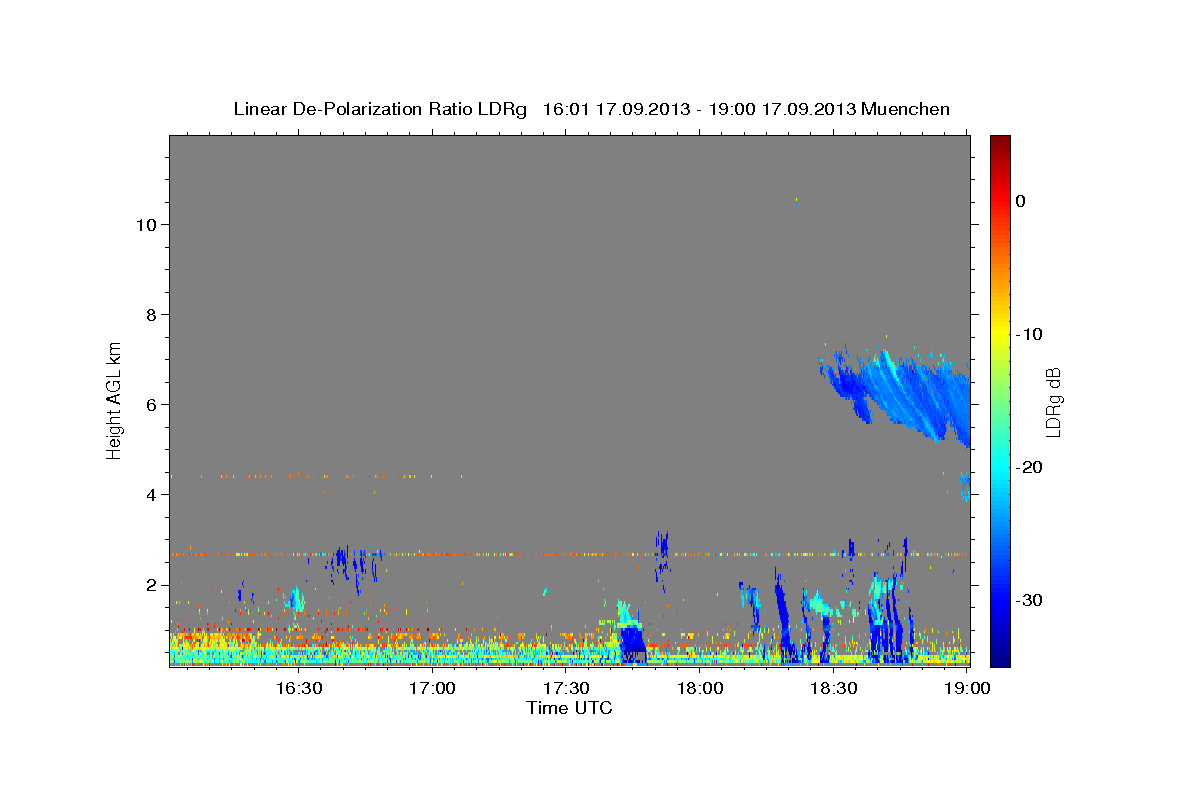Click the "Time UTC" axis label
1200x800 pixels.
click(569, 708)
